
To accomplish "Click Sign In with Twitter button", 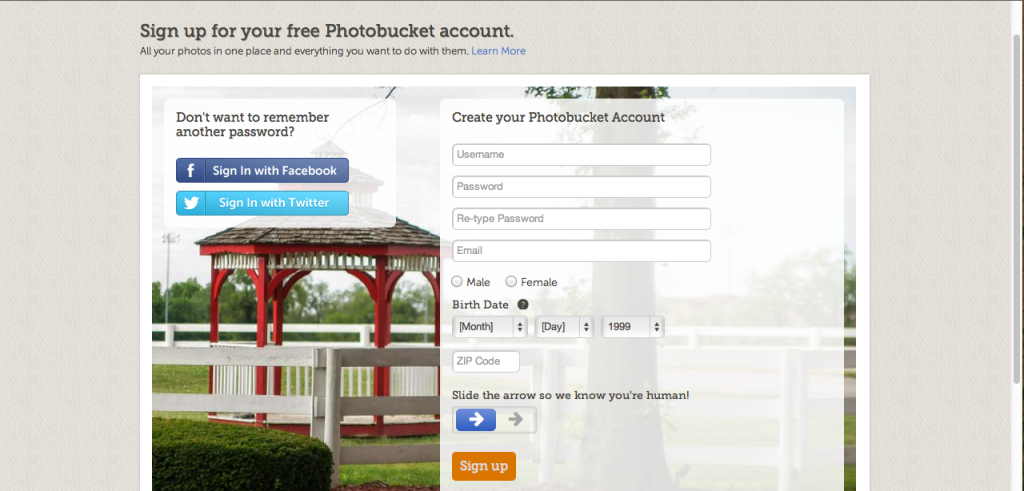I will pos(263,203).
